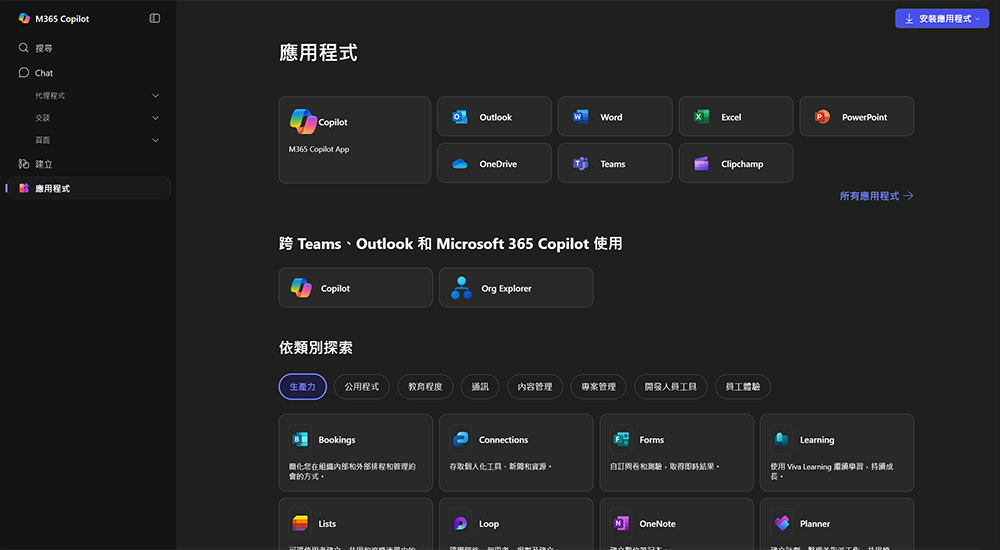Image resolution: width=1000 pixels, height=550 pixels.
Task: Click the 'OneNote' card title text
Action: [658, 524]
